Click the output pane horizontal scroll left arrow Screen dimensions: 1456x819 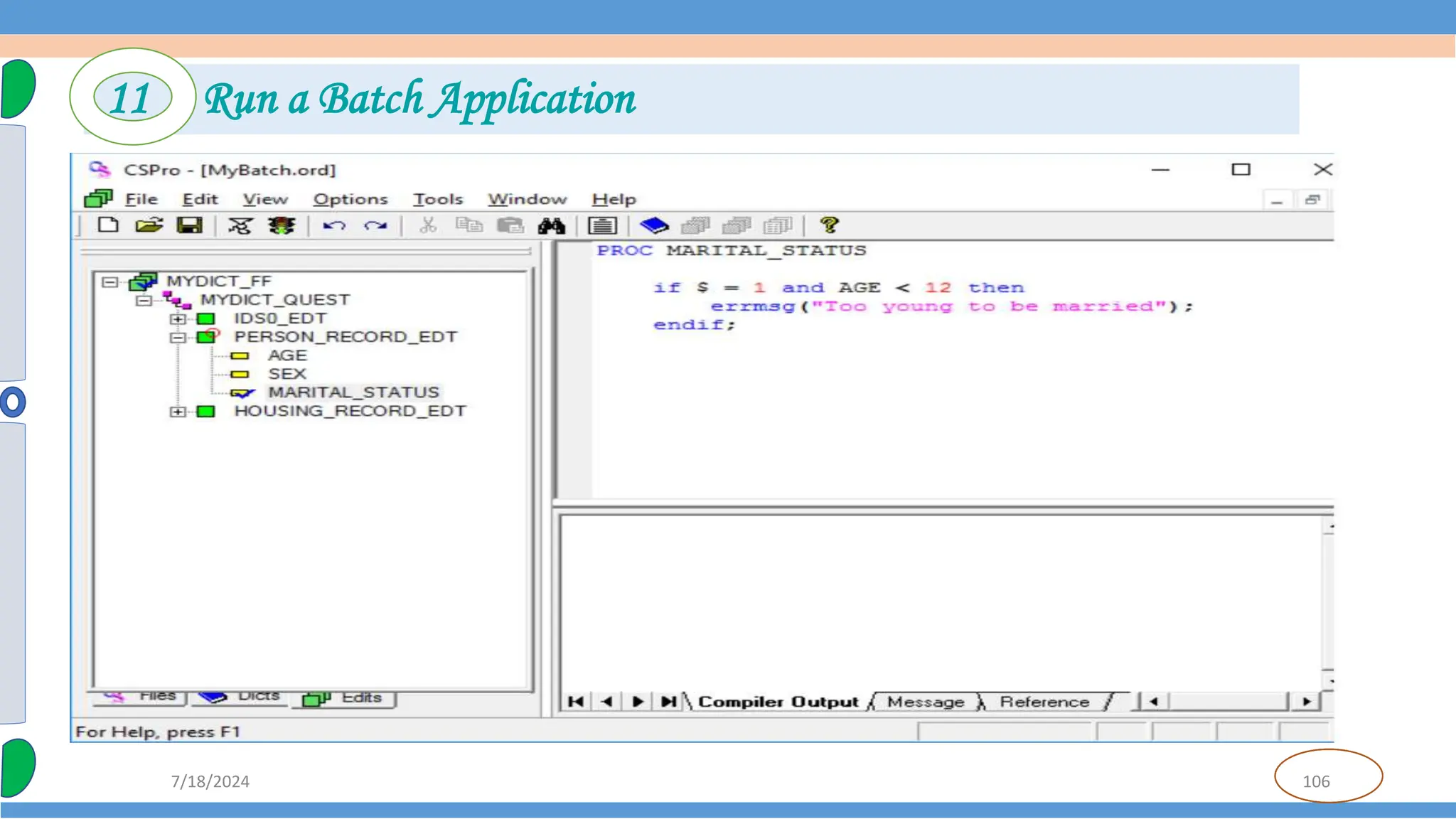(1153, 702)
